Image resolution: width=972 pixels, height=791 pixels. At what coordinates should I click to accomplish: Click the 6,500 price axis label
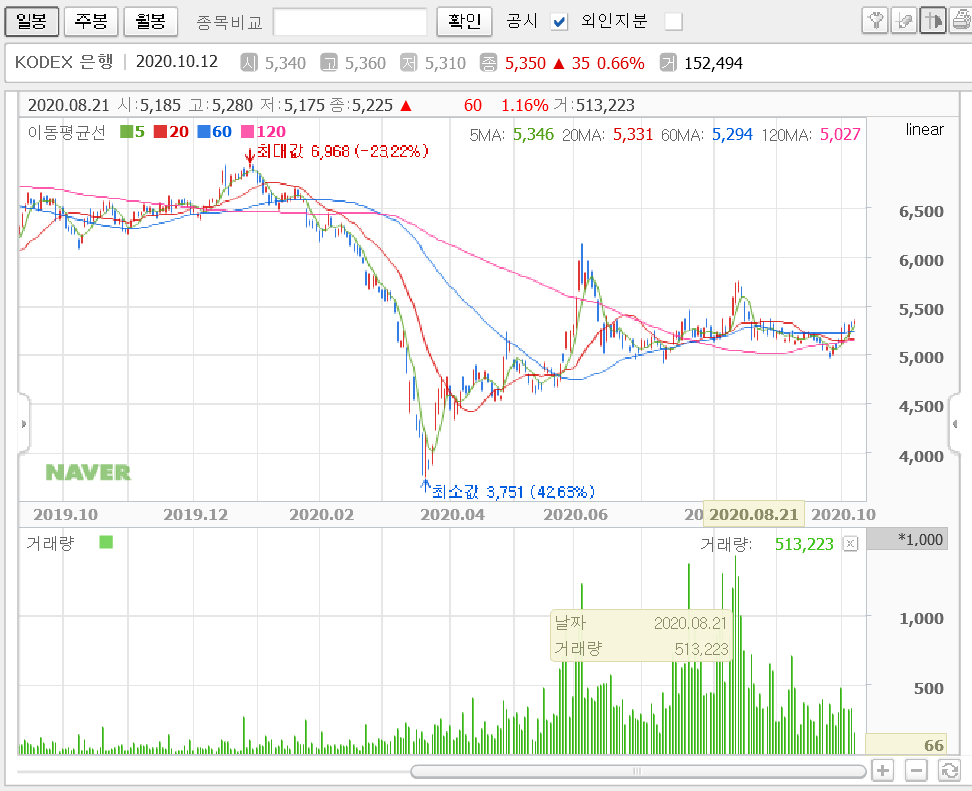coord(921,211)
